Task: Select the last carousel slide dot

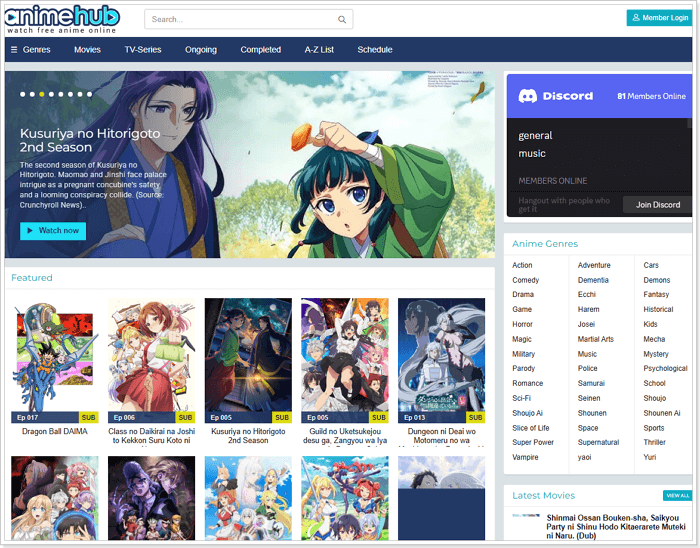Action: tap(88, 94)
